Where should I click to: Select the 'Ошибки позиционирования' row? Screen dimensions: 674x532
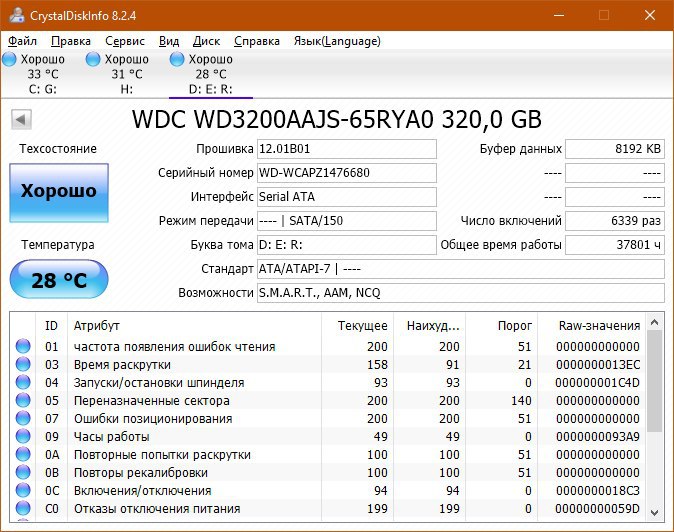pyautogui.click(x=328, y=419)
